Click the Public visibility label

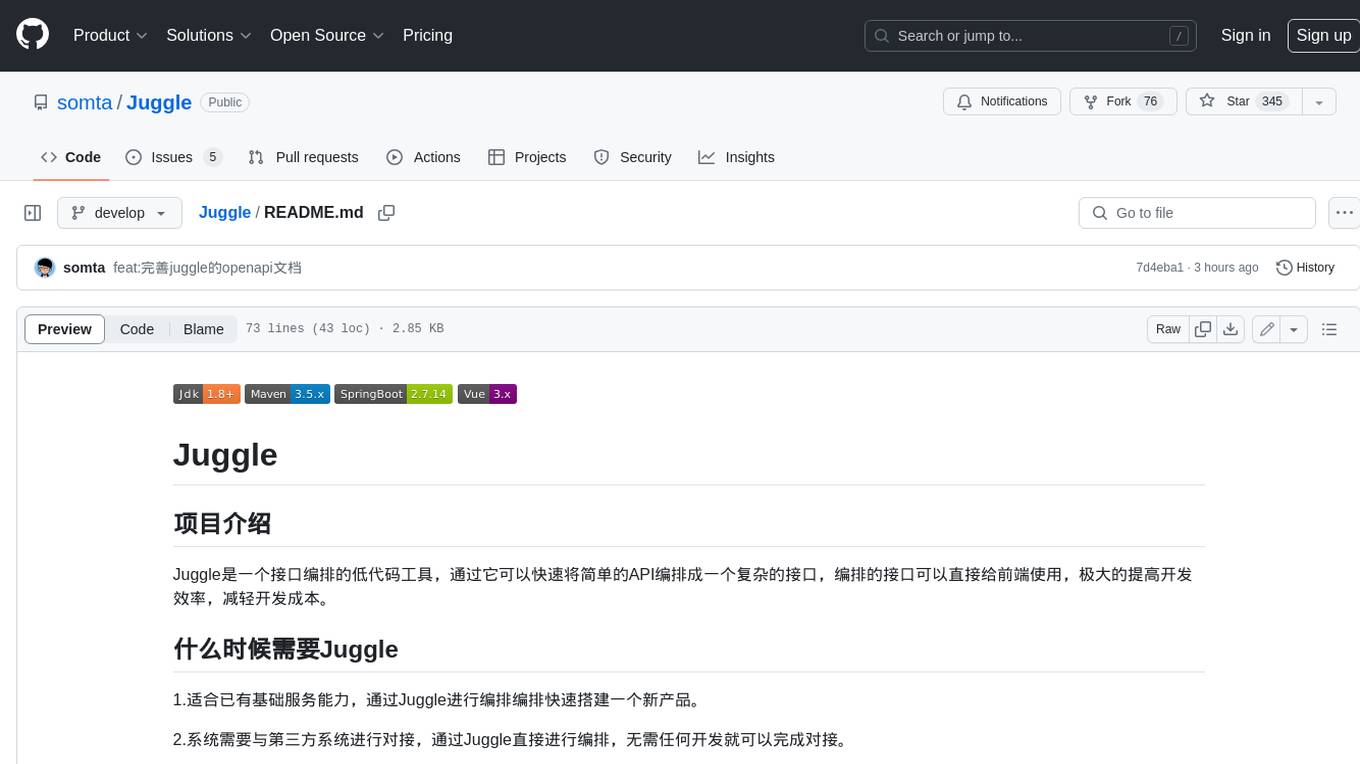pyautogui.click(x=225, y=102)
